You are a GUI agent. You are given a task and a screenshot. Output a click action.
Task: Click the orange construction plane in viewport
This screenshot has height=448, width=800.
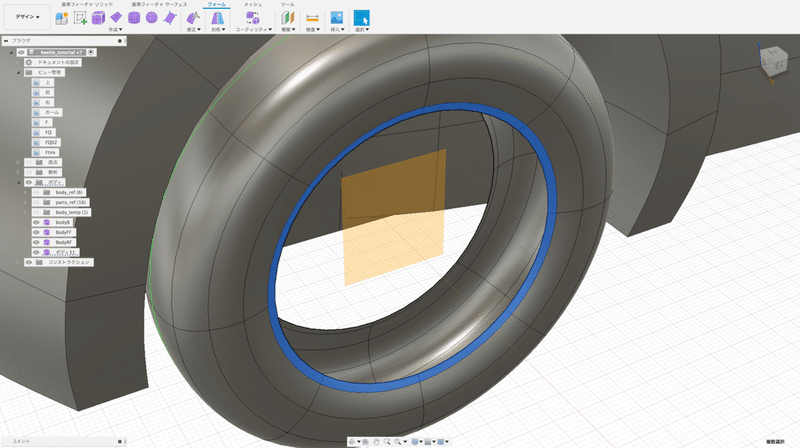[393, 217]
